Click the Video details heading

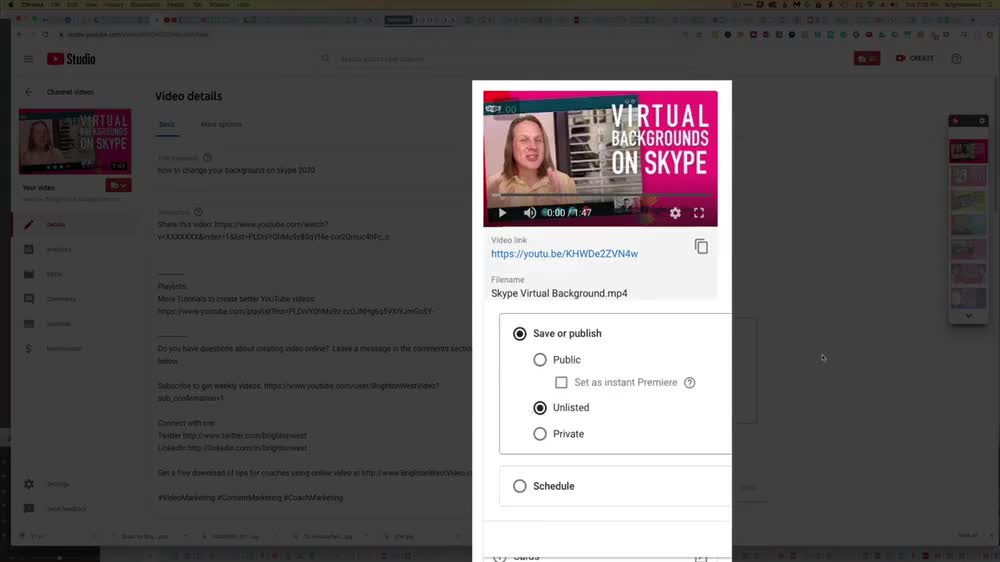click(x=189, y=96)
